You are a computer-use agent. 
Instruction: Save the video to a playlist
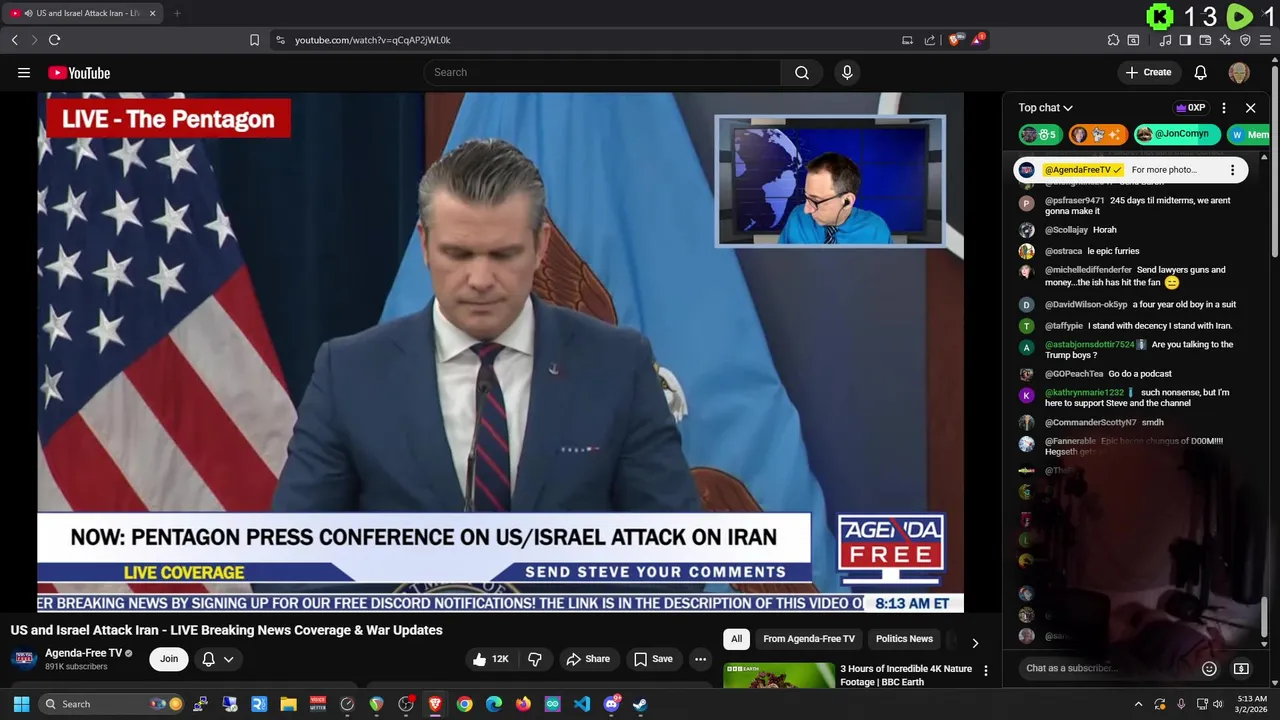pos(653,659)
